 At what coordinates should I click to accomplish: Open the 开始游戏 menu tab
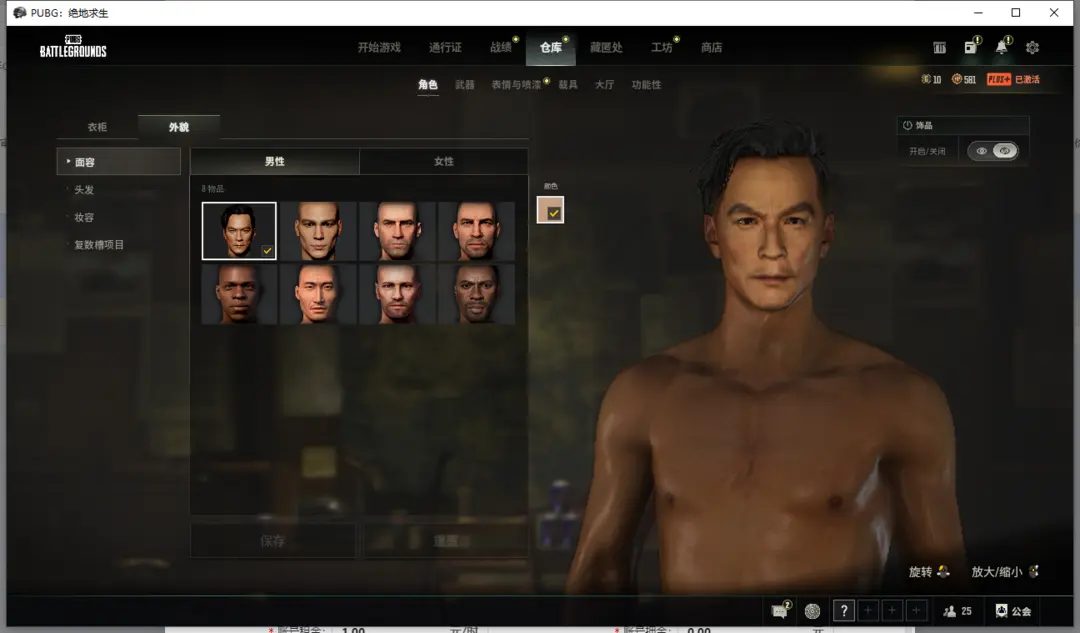(379, 48)
